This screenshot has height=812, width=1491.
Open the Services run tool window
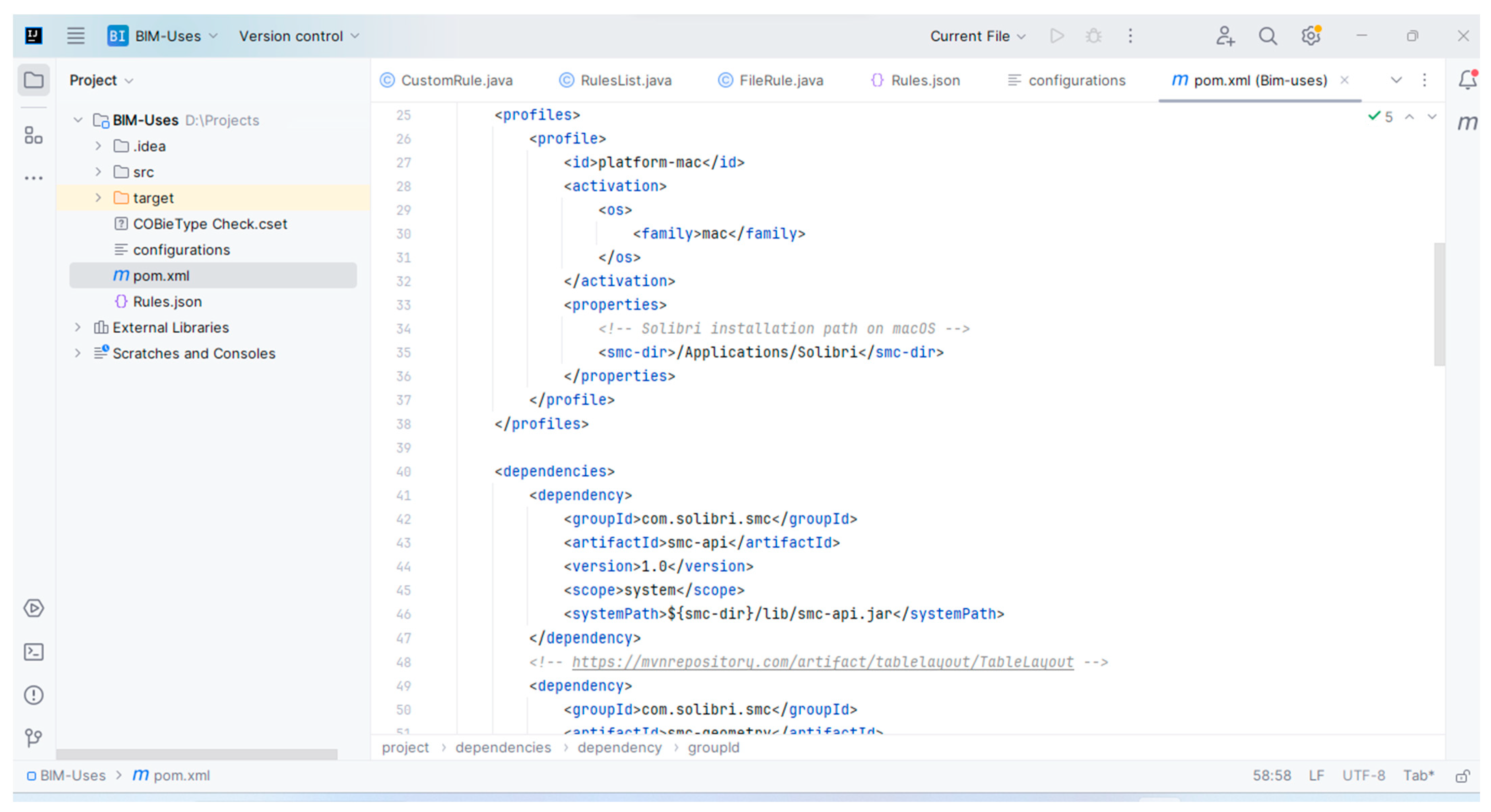[34, 608]
